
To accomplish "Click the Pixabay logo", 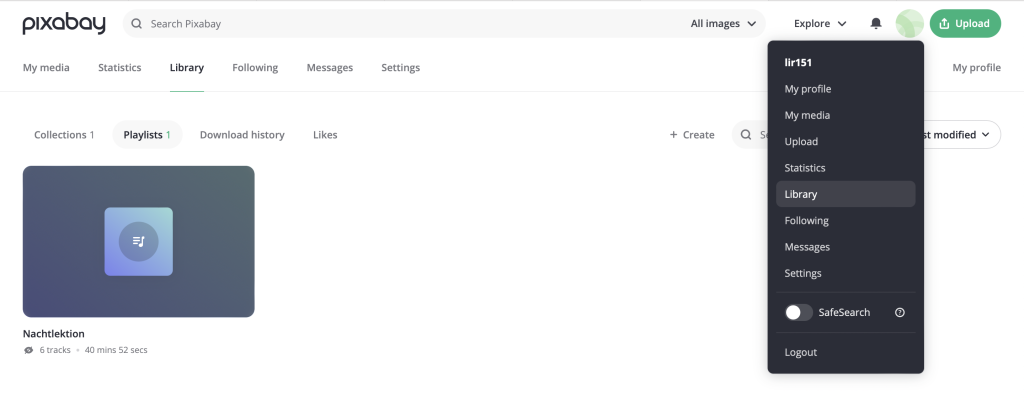I will point(64,24).
